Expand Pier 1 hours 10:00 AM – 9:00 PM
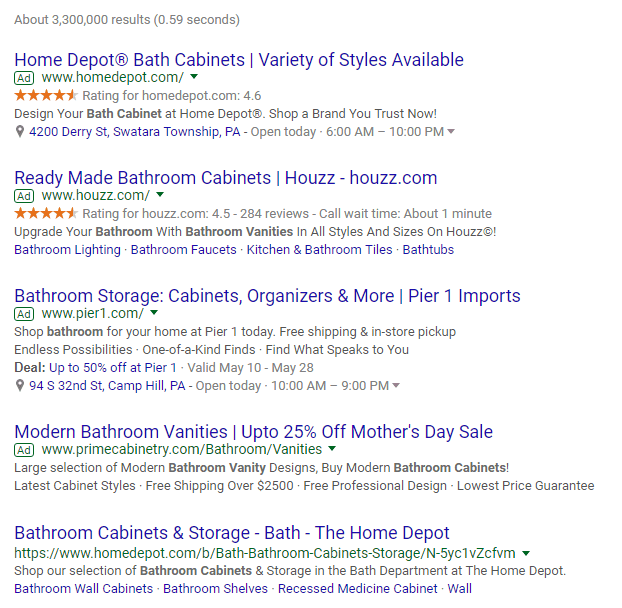 point(397,386)
